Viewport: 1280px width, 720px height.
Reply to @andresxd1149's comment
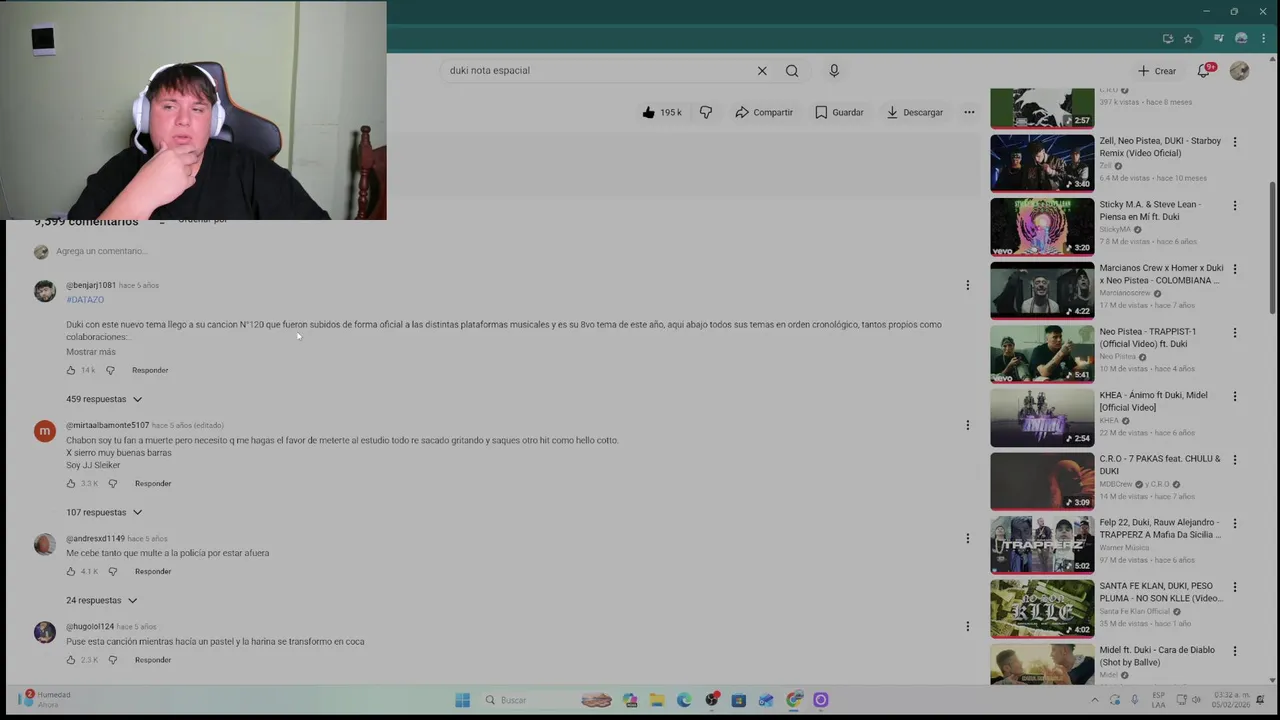[x=153, y=571]
